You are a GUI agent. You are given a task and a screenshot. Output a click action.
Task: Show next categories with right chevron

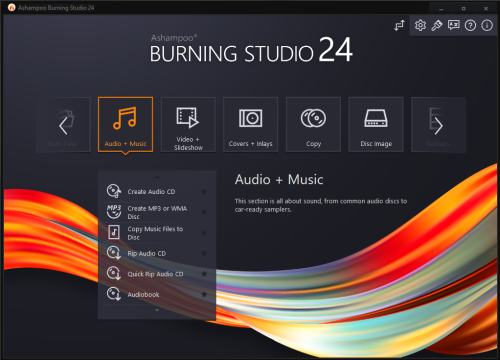pos(439,126)
